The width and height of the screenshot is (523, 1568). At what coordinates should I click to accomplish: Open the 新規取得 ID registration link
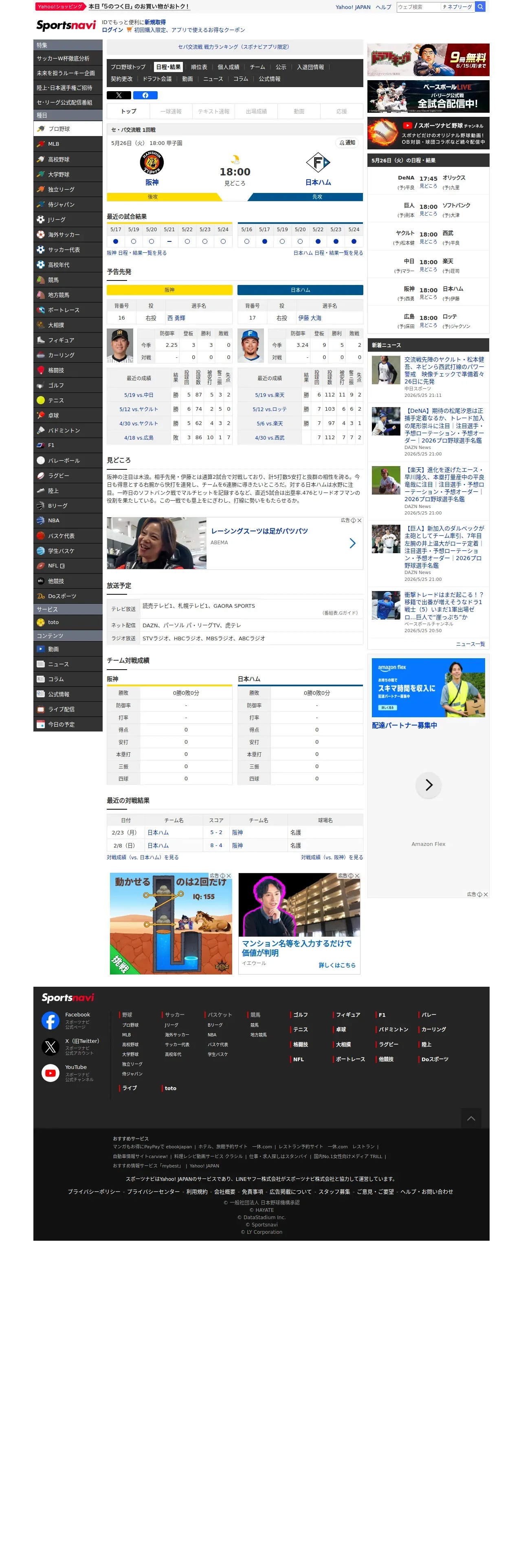click(x=155, y=22)
